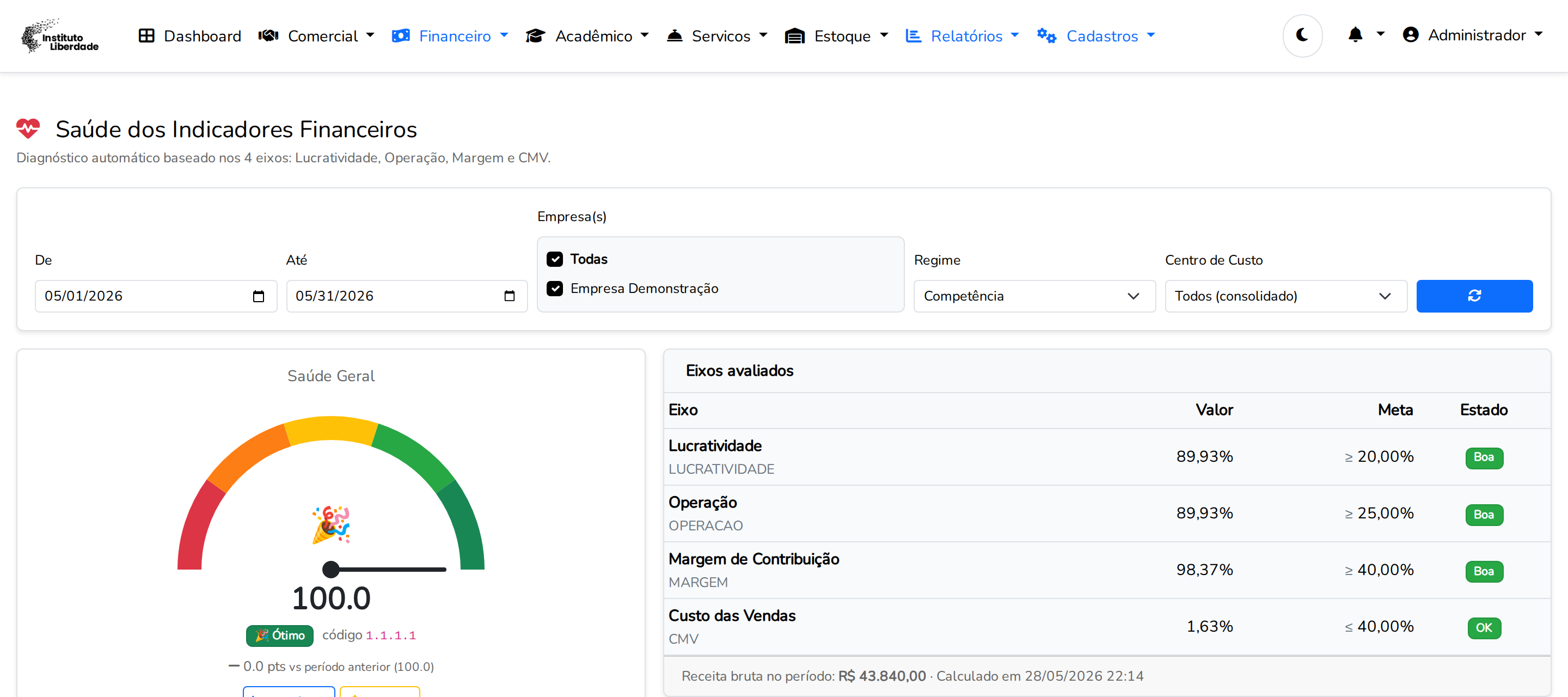Click the Dashboard grid icon

[146, 36]
